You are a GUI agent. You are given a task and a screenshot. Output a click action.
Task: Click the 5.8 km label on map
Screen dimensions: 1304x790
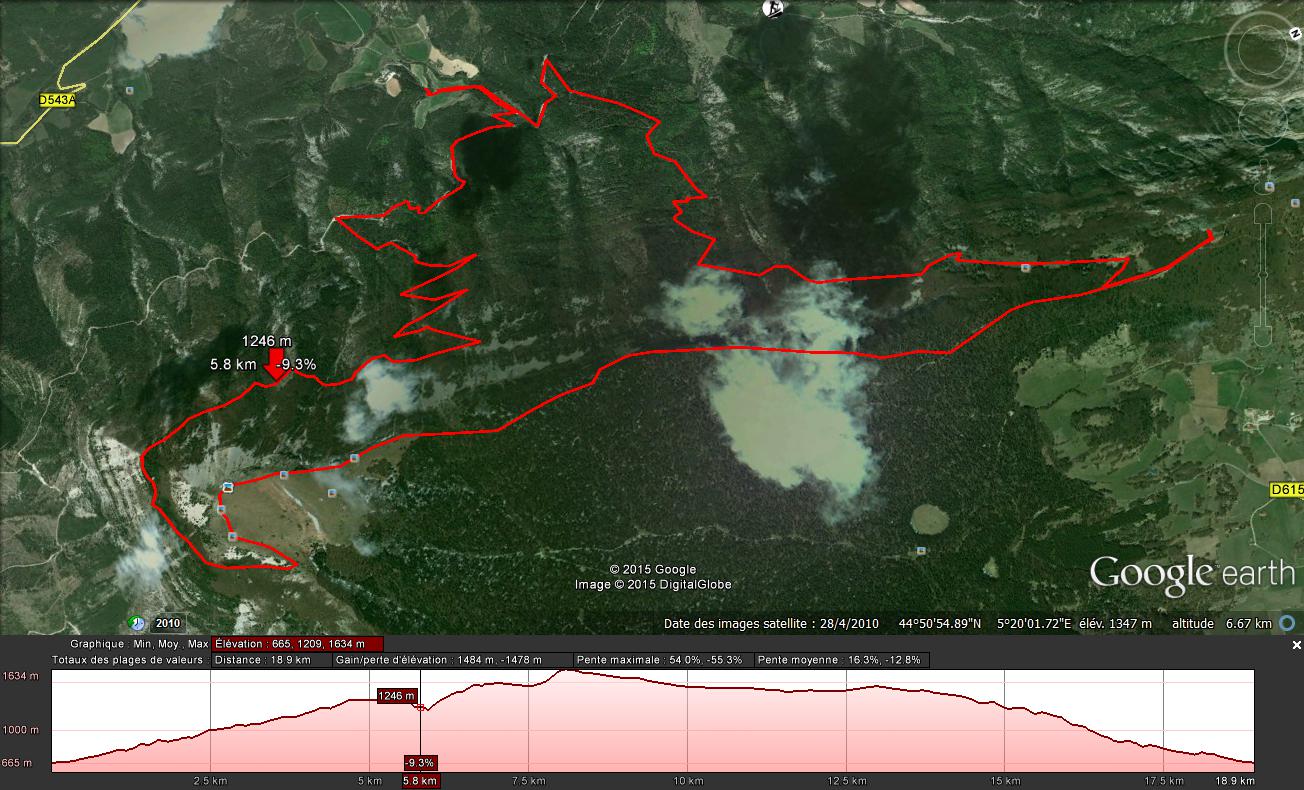click(x=233, y=364)
